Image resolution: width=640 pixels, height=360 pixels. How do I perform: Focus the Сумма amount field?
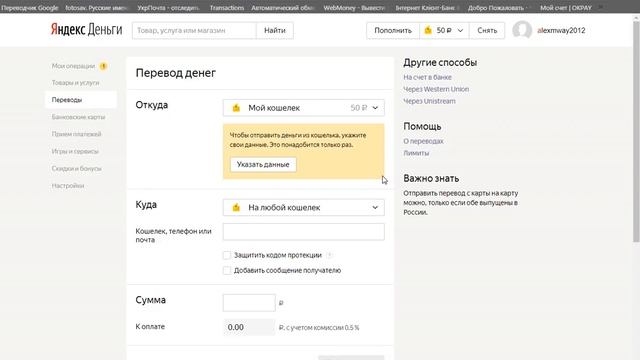point(249,302)
